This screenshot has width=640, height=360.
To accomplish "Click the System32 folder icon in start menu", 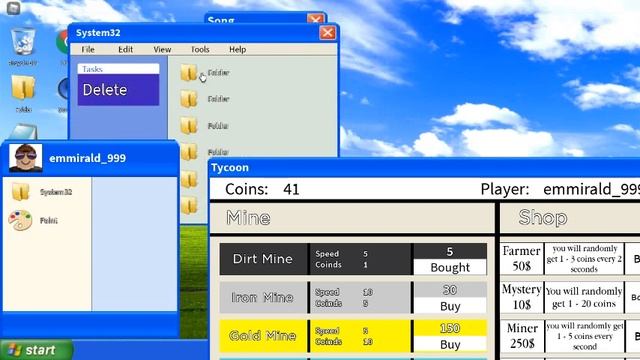I will pos(20,191).
